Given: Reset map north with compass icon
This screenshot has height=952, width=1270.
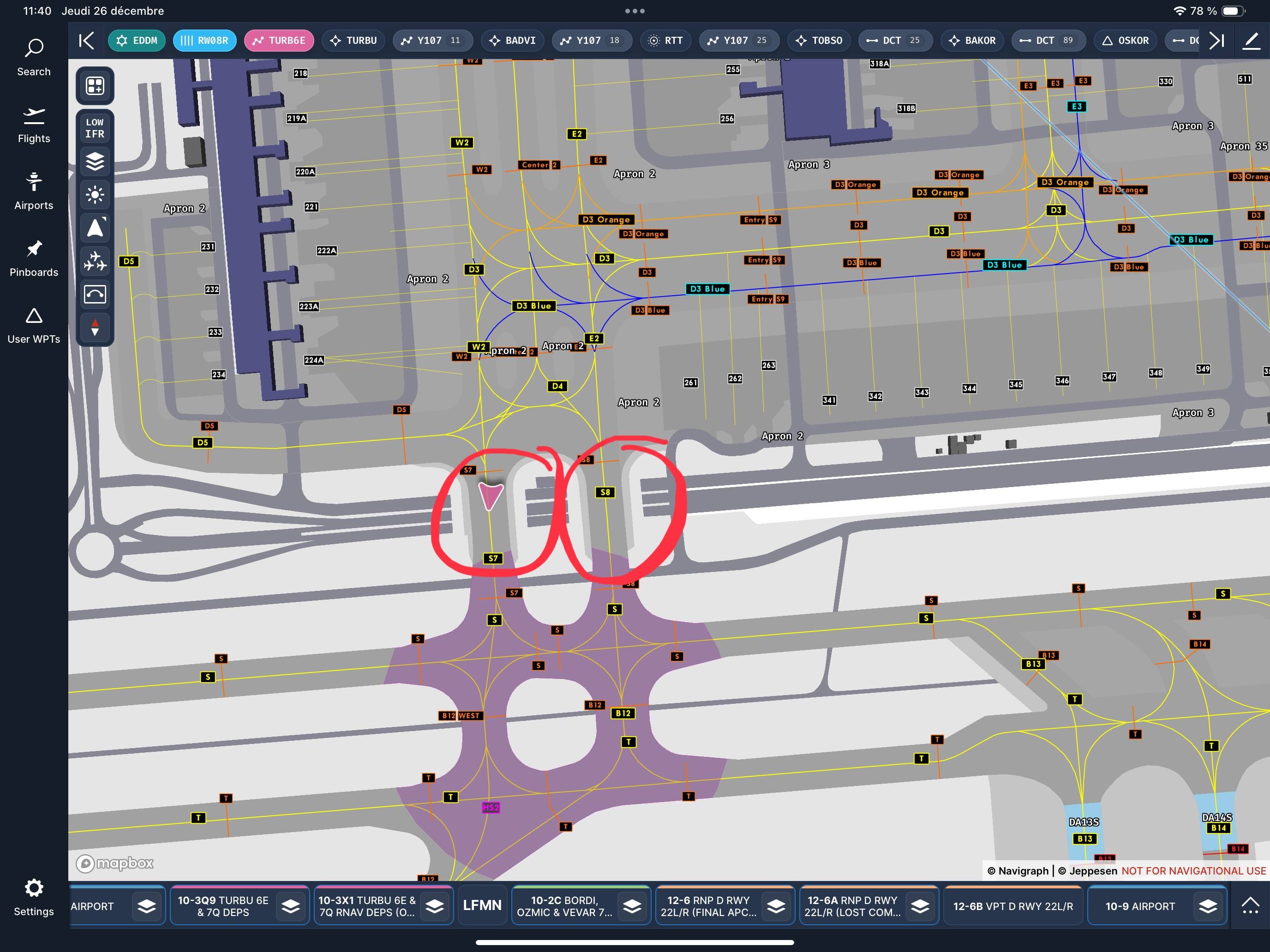Looking at the screenshot, I should [x=95, y=327].
